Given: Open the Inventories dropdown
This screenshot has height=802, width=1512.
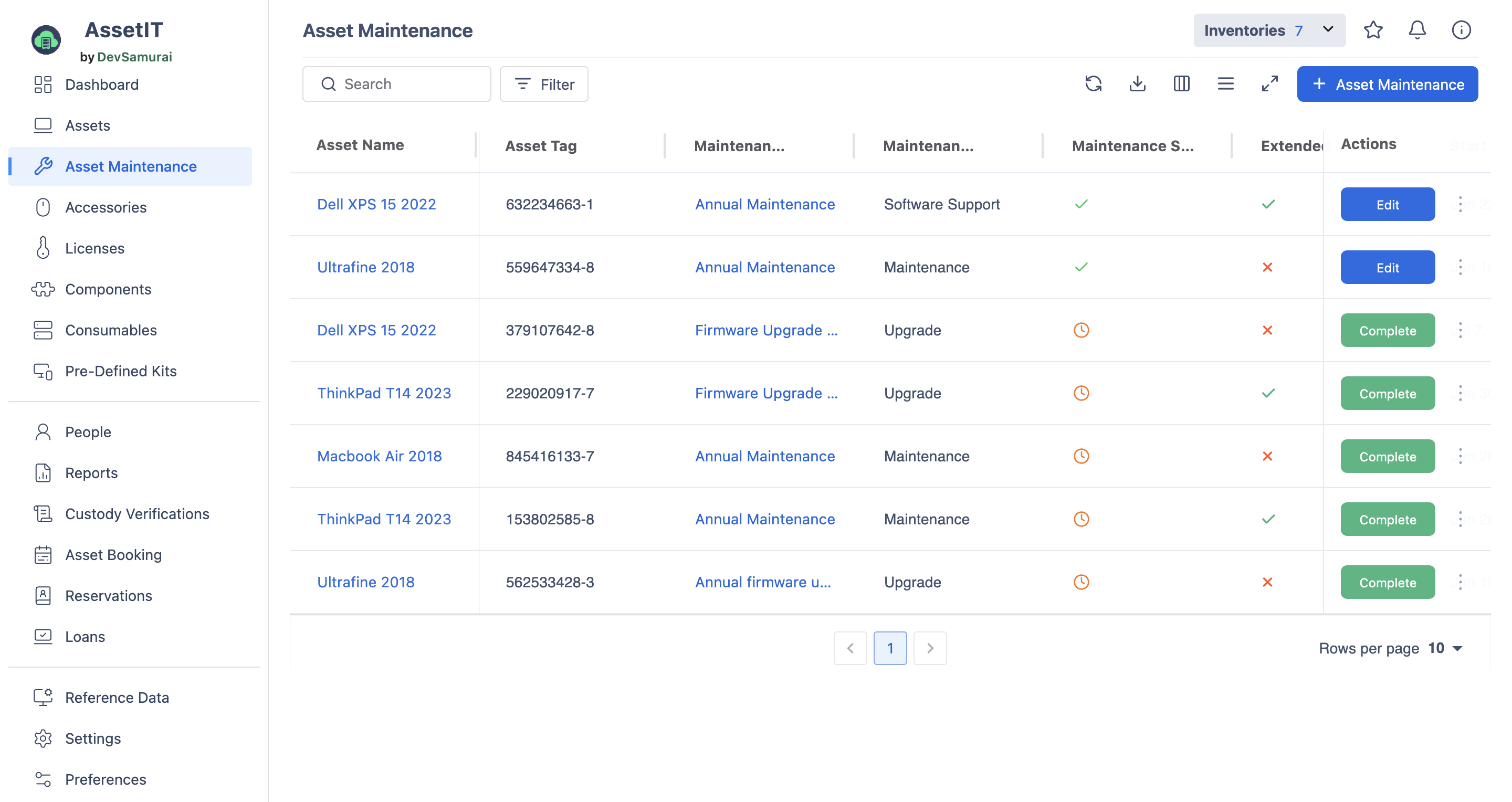Looking at the screenshot, I should pos(1269,30).
